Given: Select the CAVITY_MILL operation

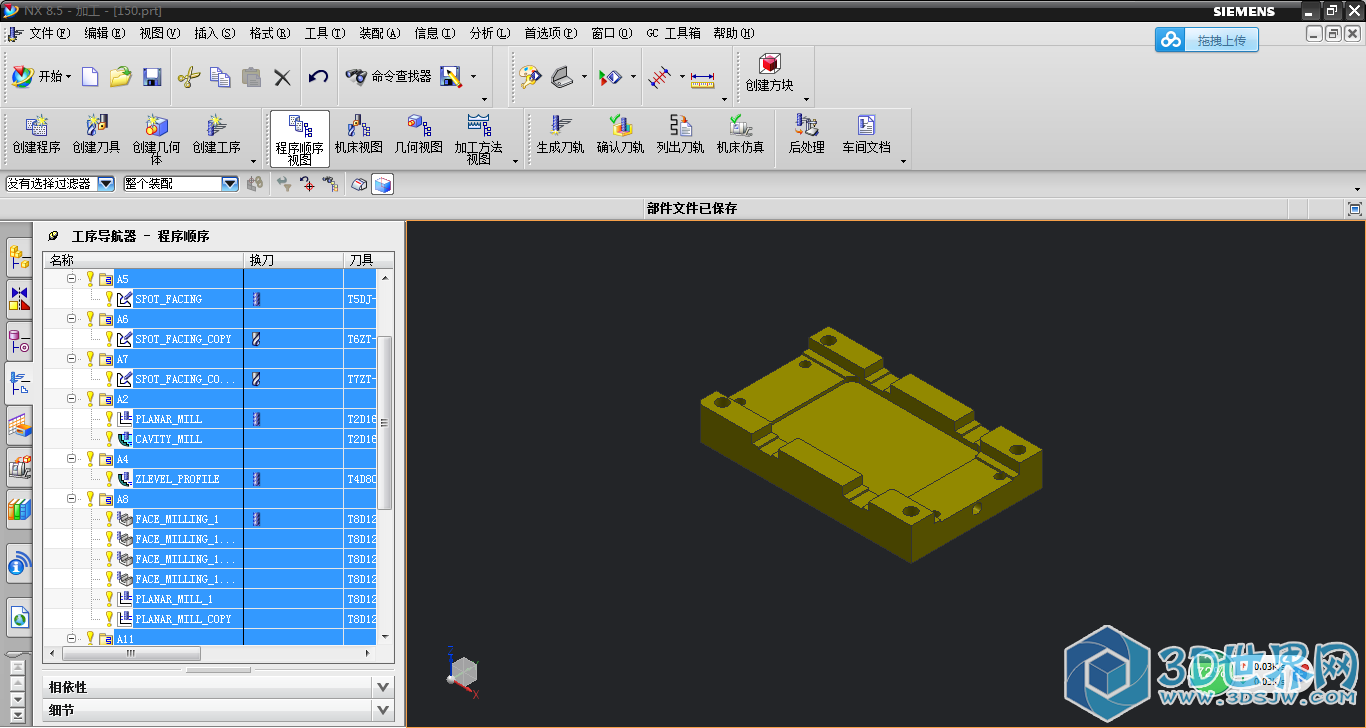Looking at the screenshot, I should click(168, 439).
